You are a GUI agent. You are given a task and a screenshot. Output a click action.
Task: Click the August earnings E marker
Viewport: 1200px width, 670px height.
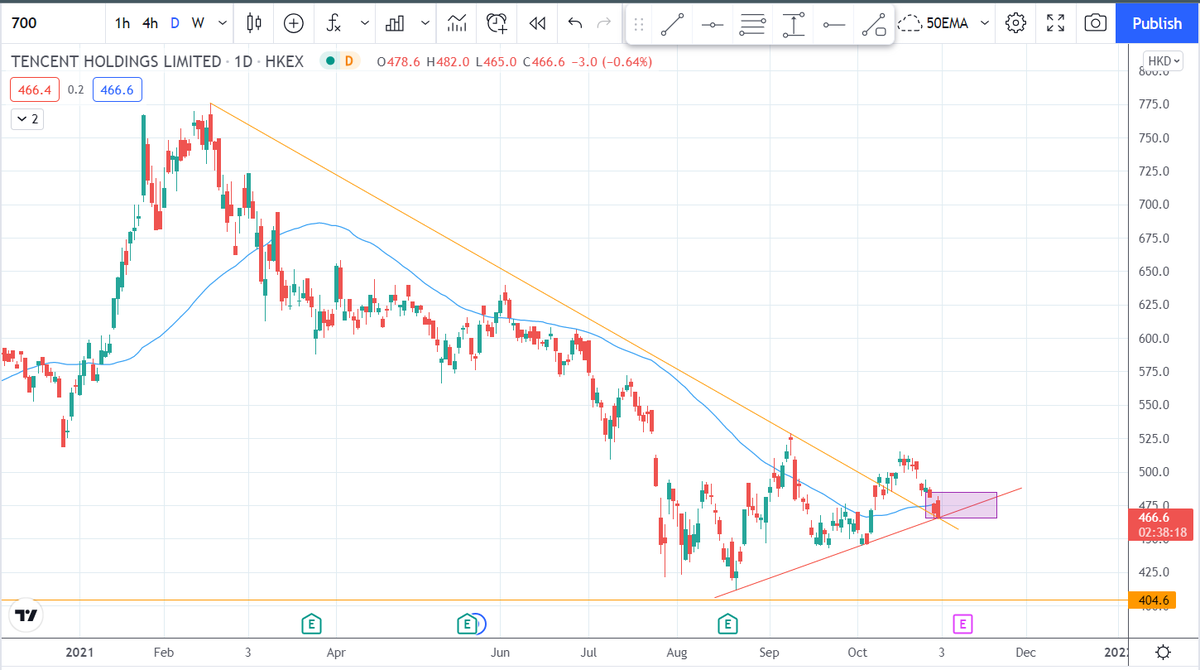coord(728,624)
